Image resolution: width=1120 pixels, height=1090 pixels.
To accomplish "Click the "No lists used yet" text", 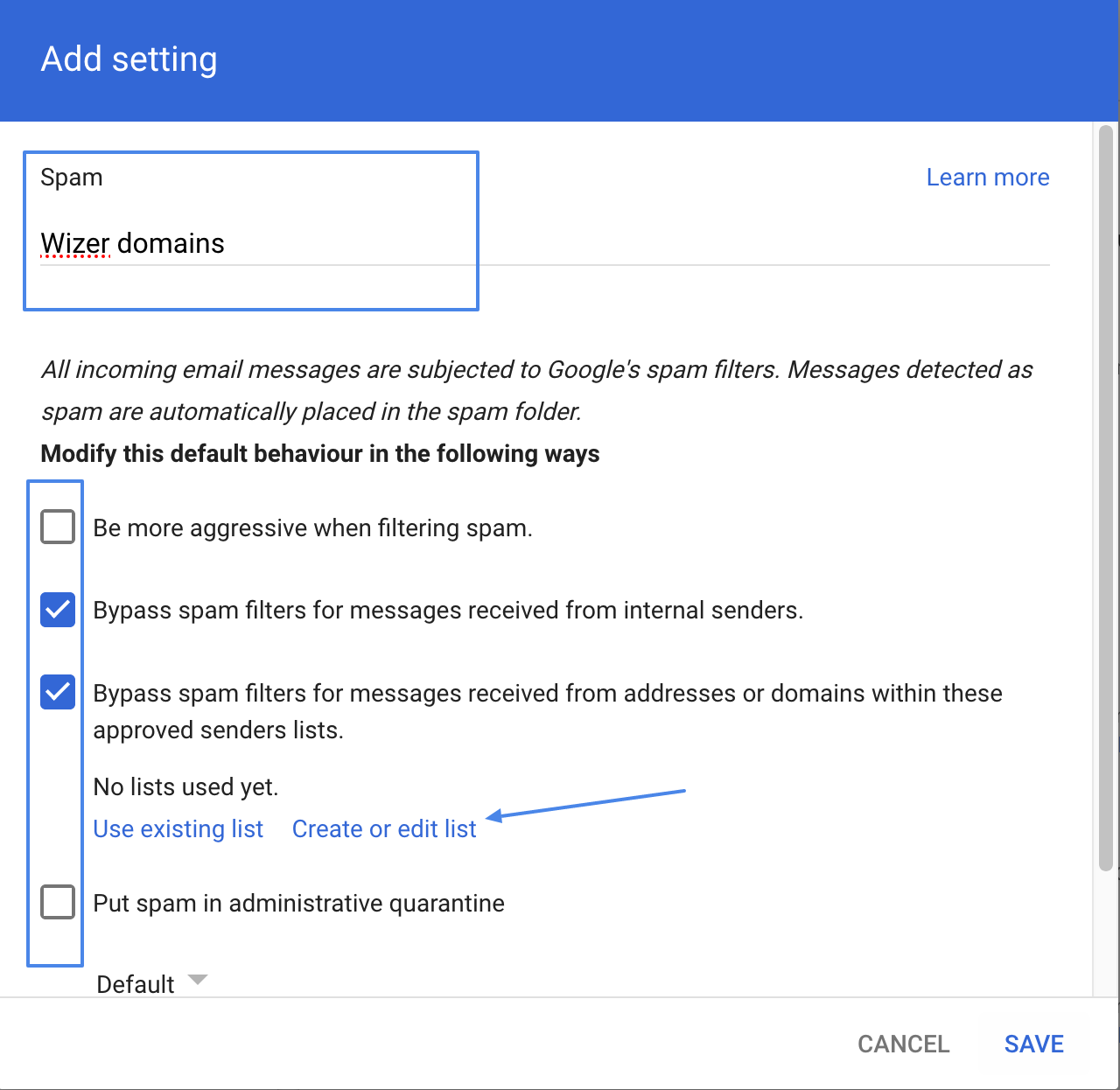I will pos(185,786).
